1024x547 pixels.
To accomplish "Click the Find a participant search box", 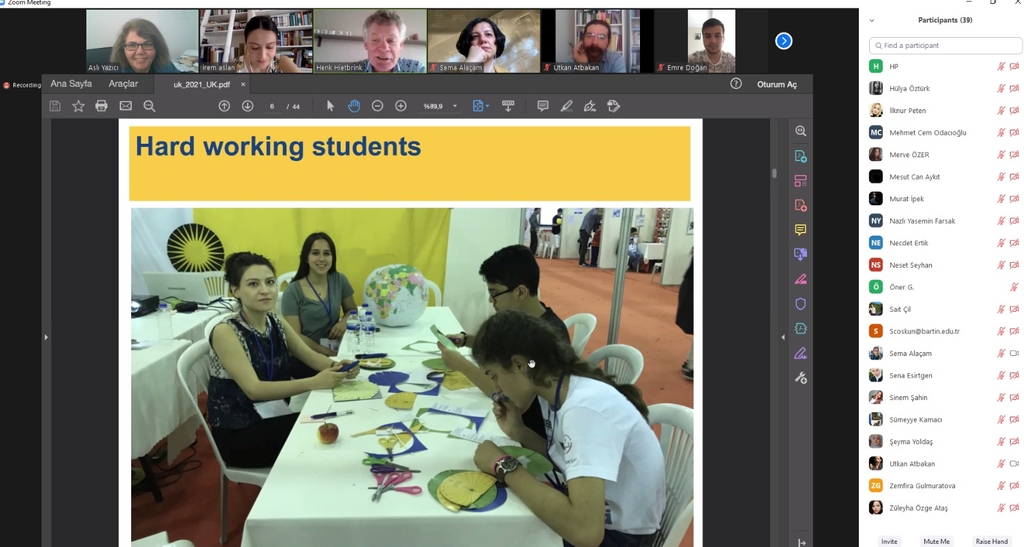I will click(x=945, y=45).
